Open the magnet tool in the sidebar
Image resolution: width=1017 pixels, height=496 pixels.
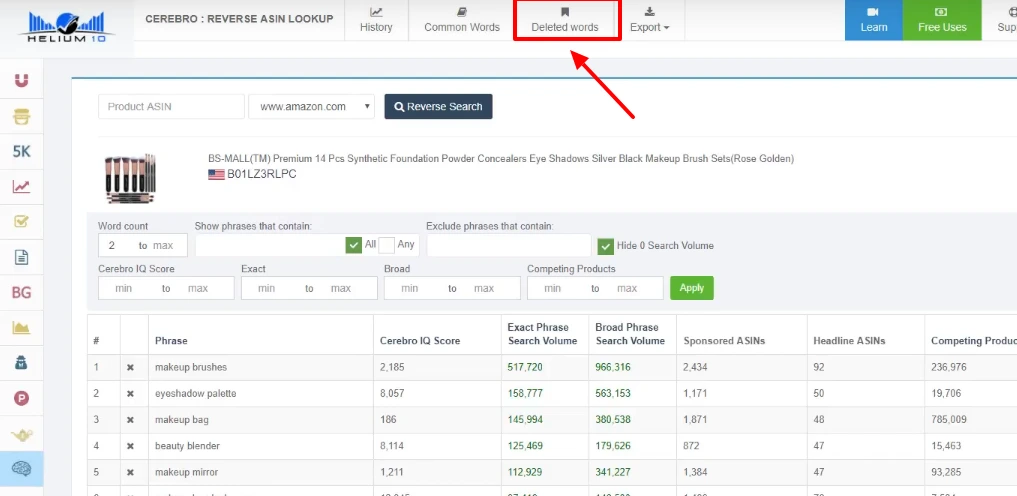coord(21,81)
